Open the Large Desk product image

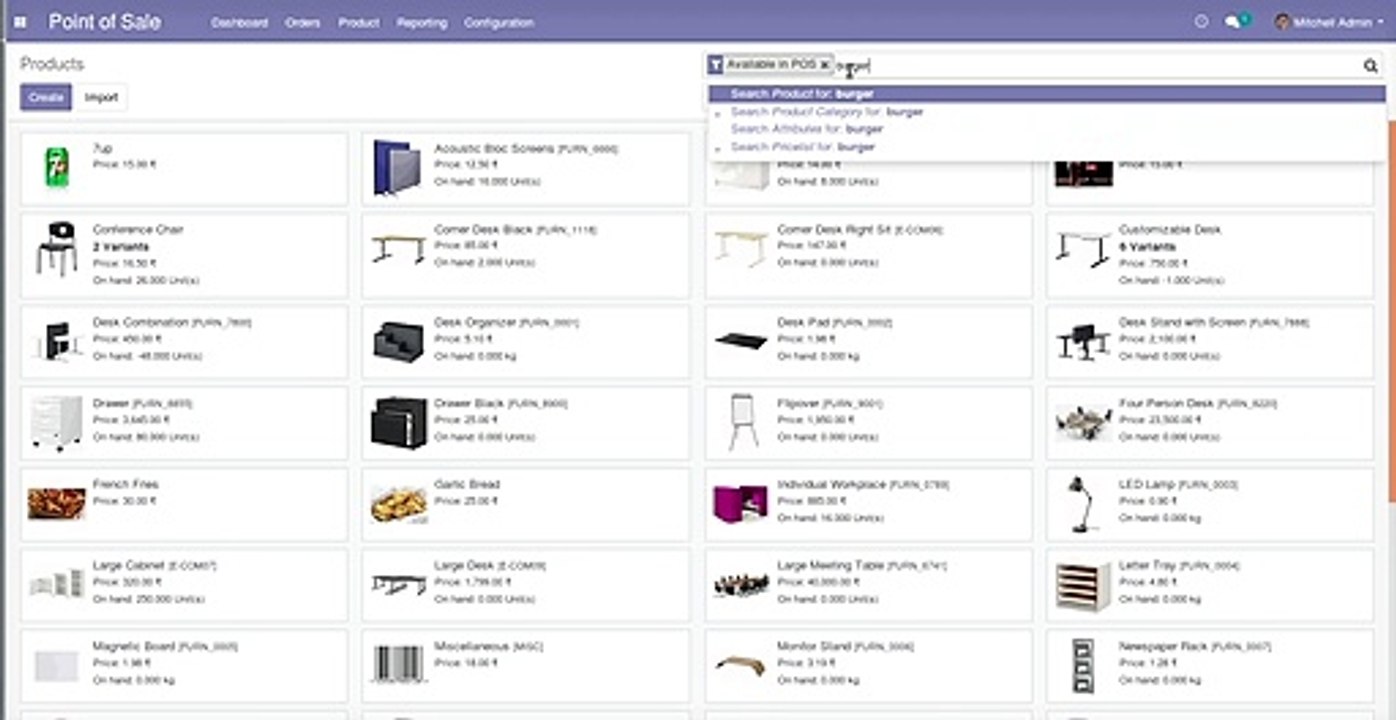pyautogui.click(x=399, y=584)
